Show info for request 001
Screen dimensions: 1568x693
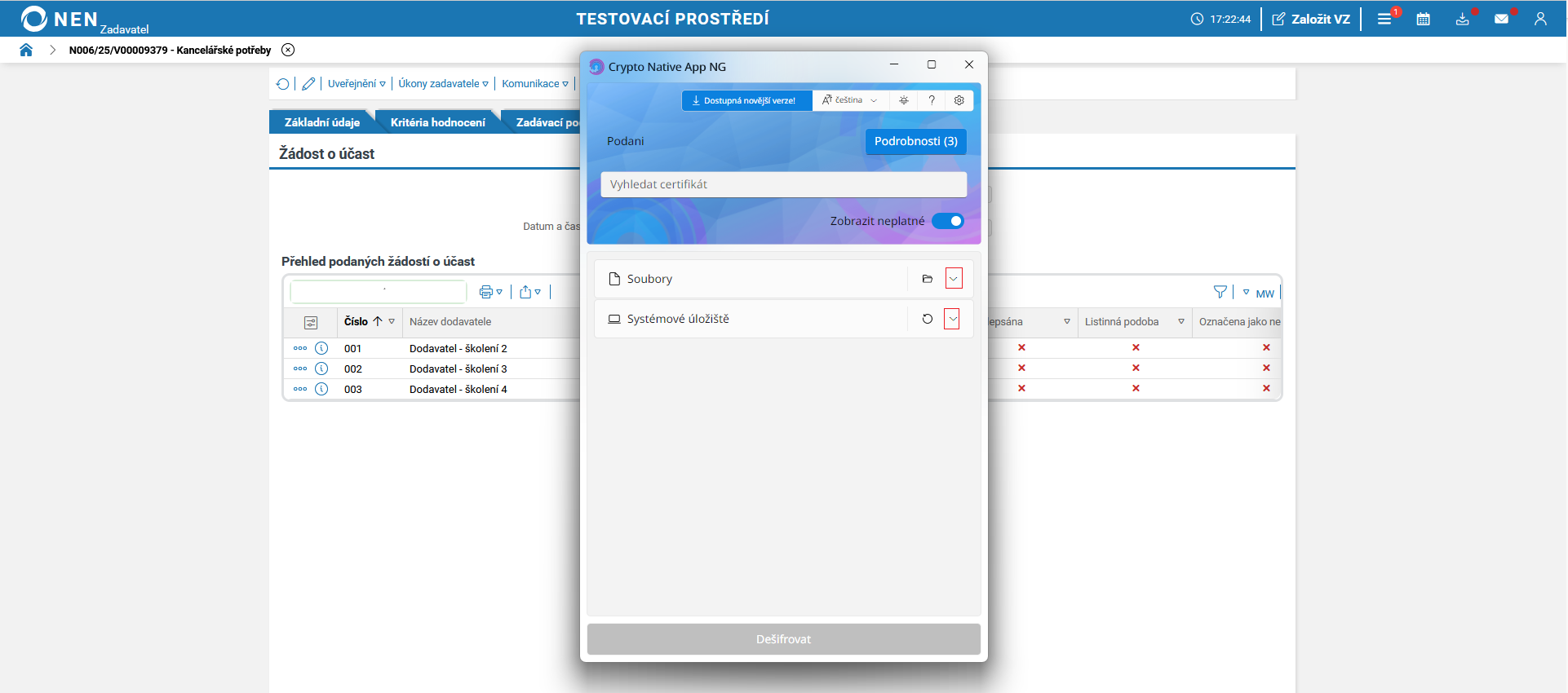tap(321, 348)
